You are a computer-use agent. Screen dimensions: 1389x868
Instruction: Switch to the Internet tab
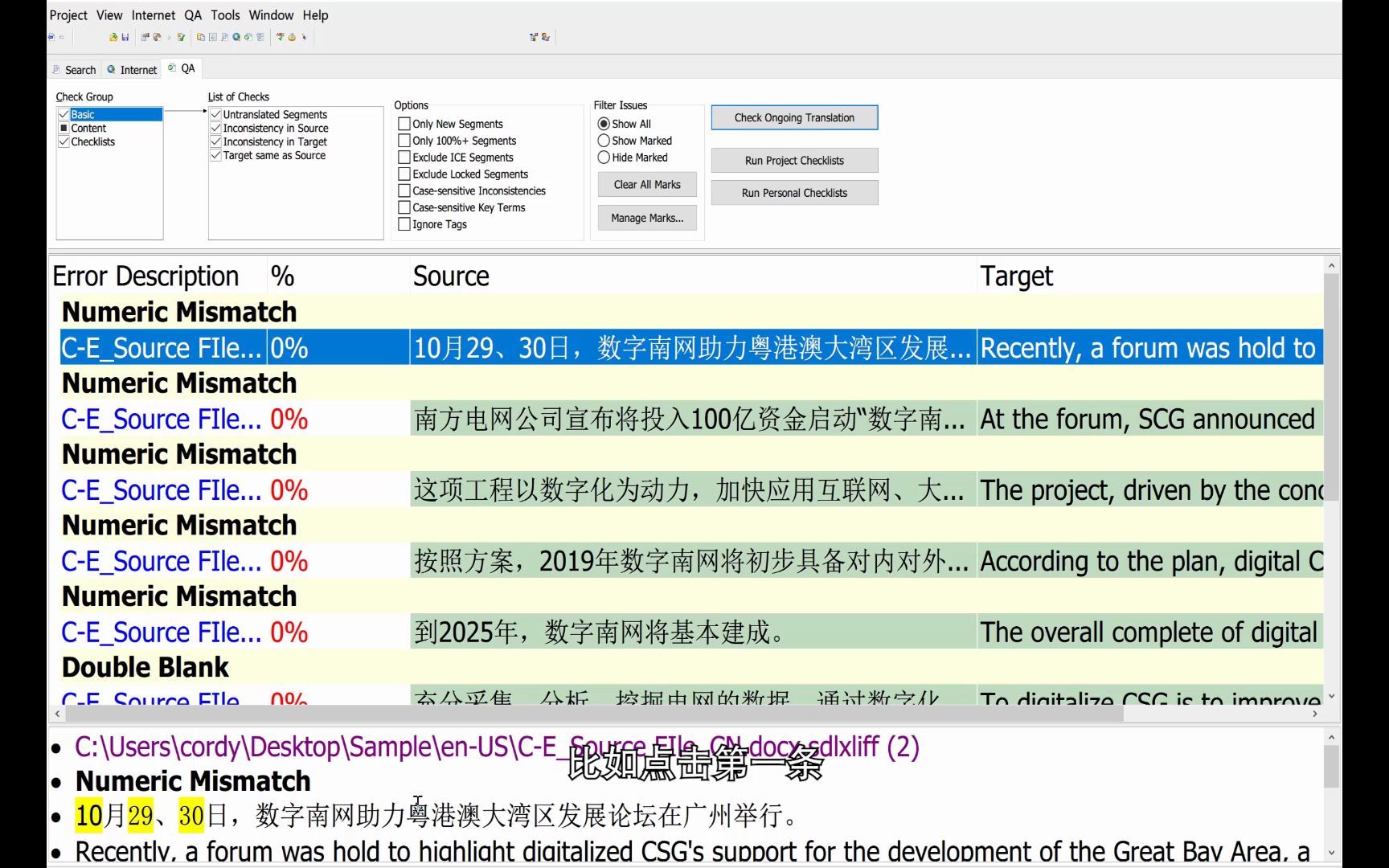click(x=131, y=69)
